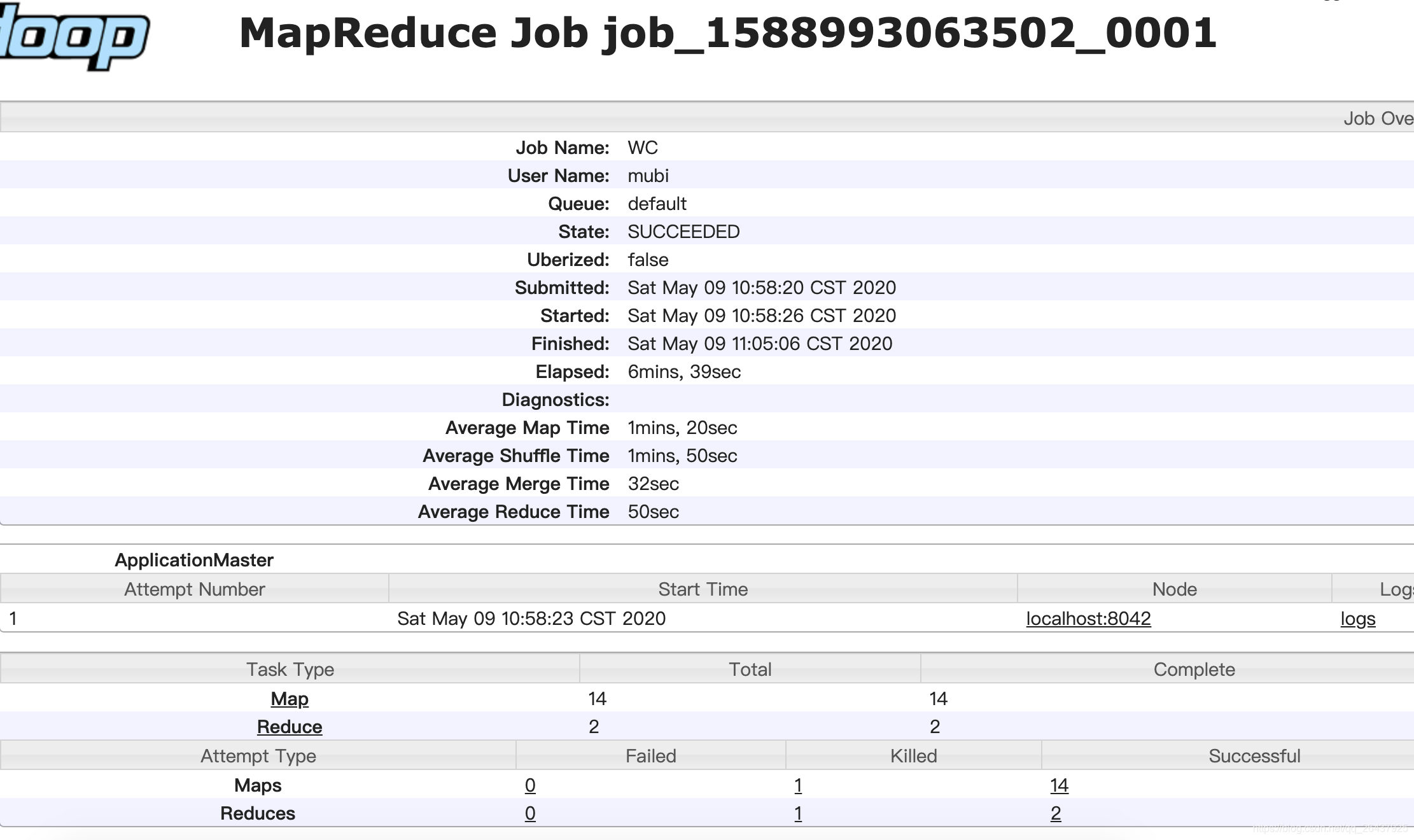Click the SUCCEEDED state value

point(683,232)
